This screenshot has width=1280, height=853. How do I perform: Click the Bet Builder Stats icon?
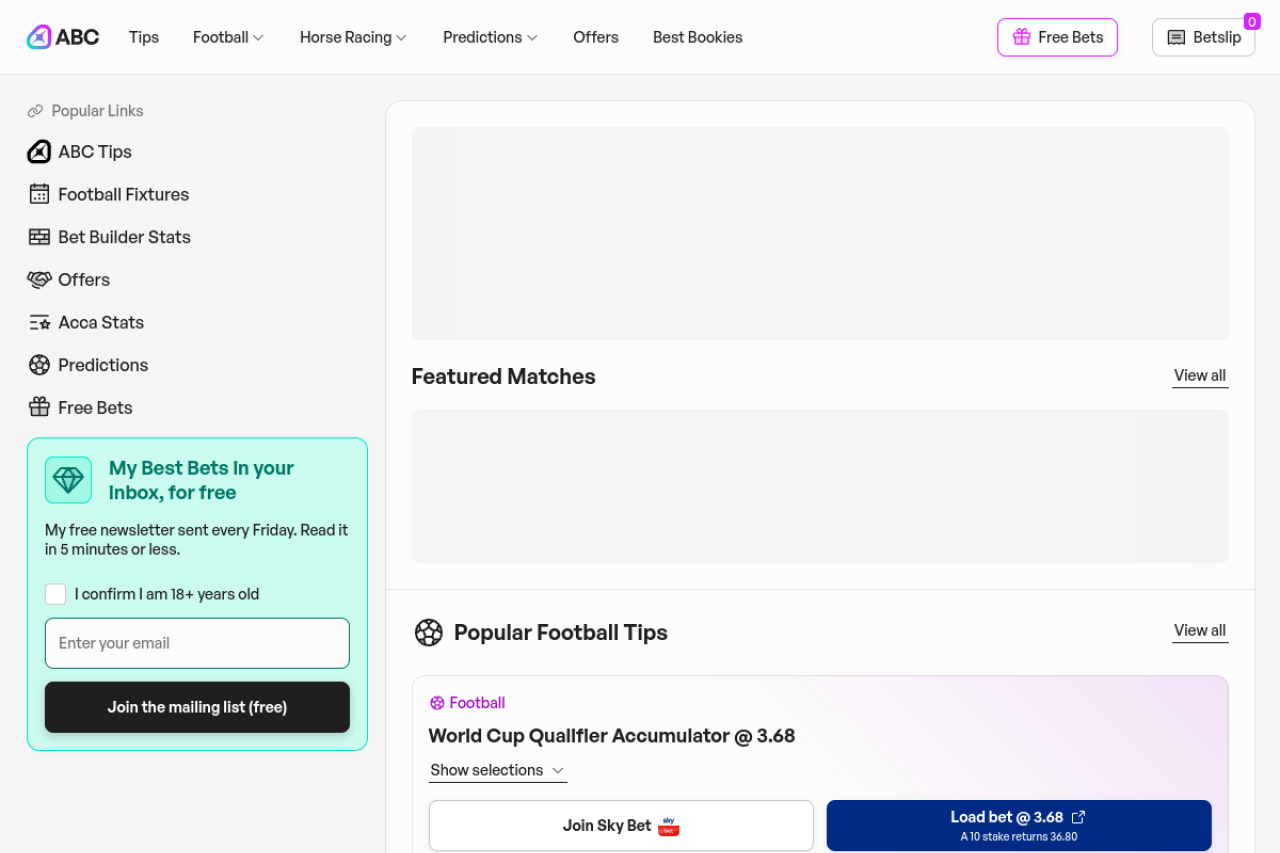pos(39,237)
